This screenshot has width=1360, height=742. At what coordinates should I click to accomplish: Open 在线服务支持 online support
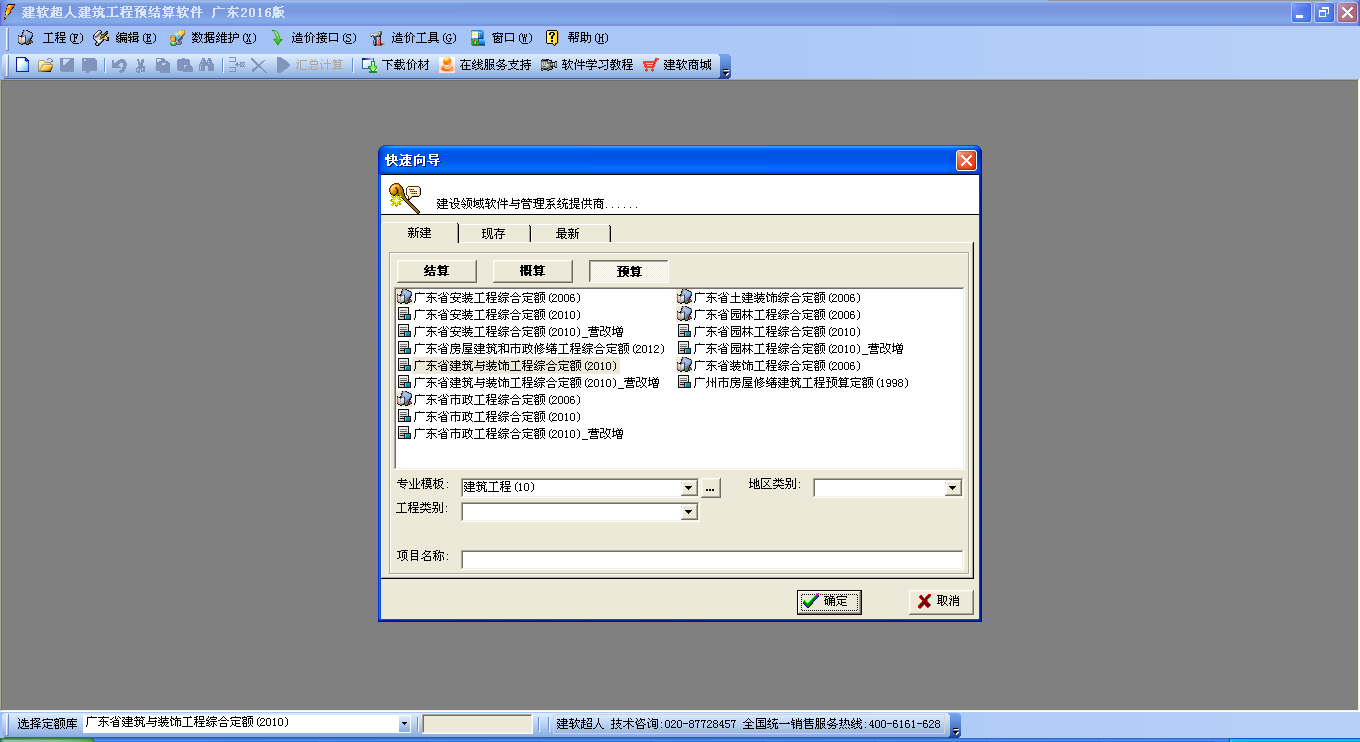tap(485, 65)
